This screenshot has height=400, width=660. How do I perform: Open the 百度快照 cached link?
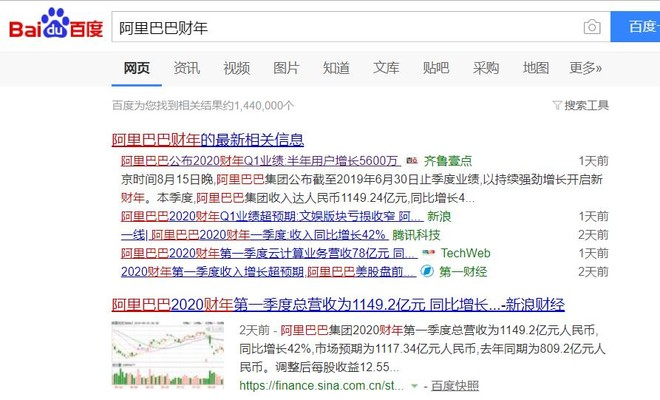[x=455, y=386]
